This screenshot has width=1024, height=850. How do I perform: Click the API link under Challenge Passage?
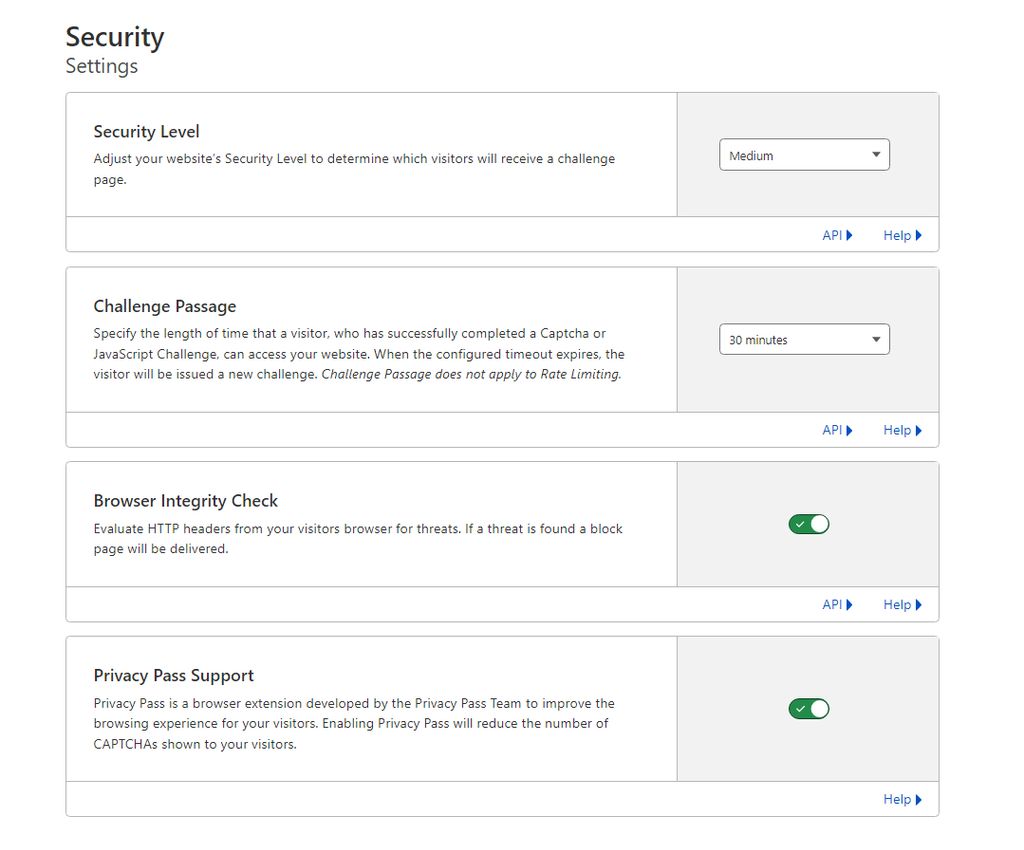pos(834,430)
